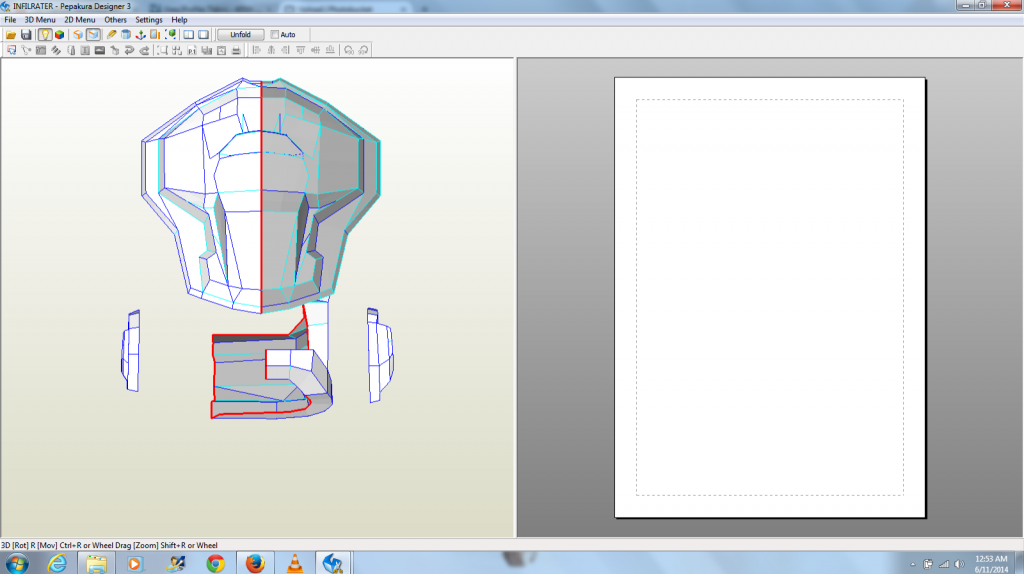
Task: Click the blue anchor icon in toolbar
Action: 140,35
